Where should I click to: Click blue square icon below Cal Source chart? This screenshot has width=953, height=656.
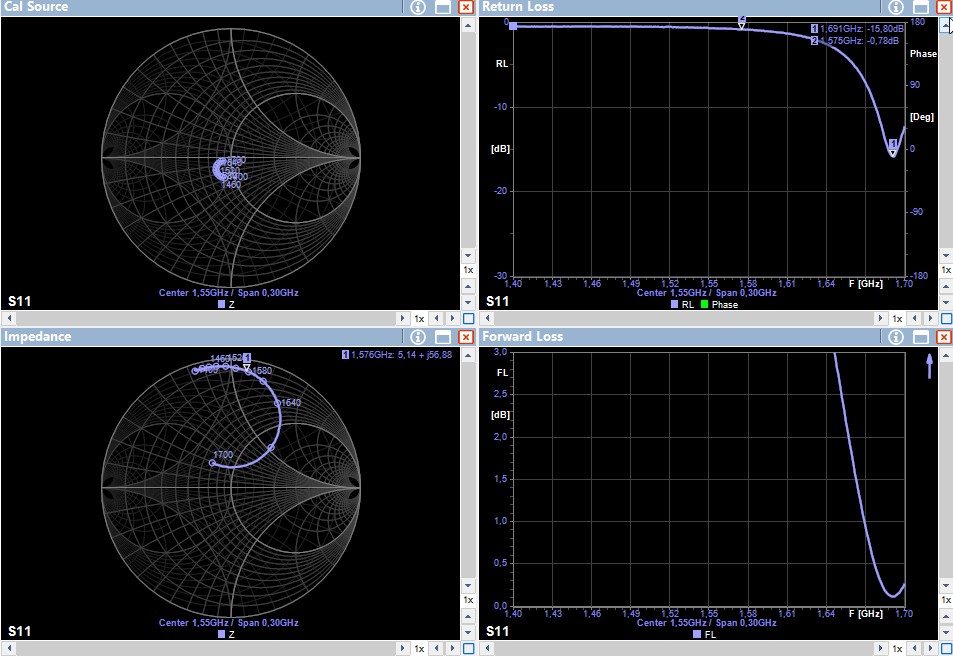469,319
